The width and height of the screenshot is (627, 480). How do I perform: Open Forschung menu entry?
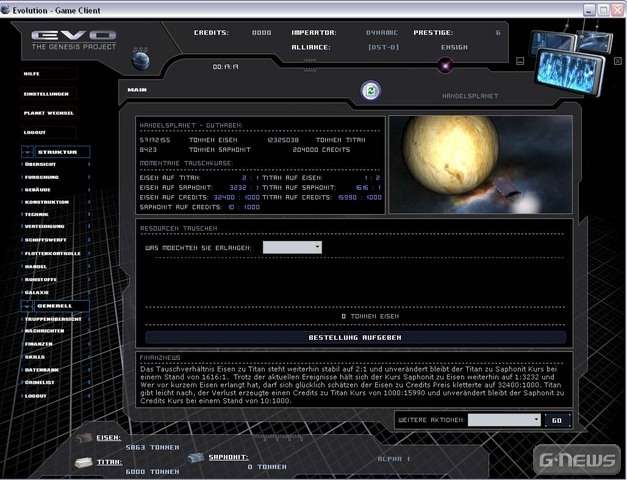coord(42,177)
